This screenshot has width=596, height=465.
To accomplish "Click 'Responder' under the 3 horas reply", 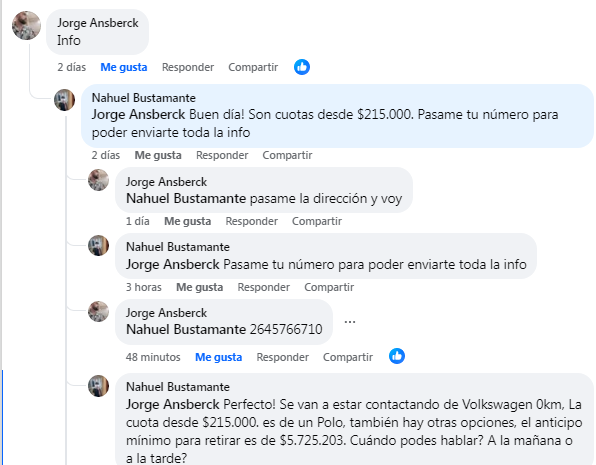I will tap(264, 287).
